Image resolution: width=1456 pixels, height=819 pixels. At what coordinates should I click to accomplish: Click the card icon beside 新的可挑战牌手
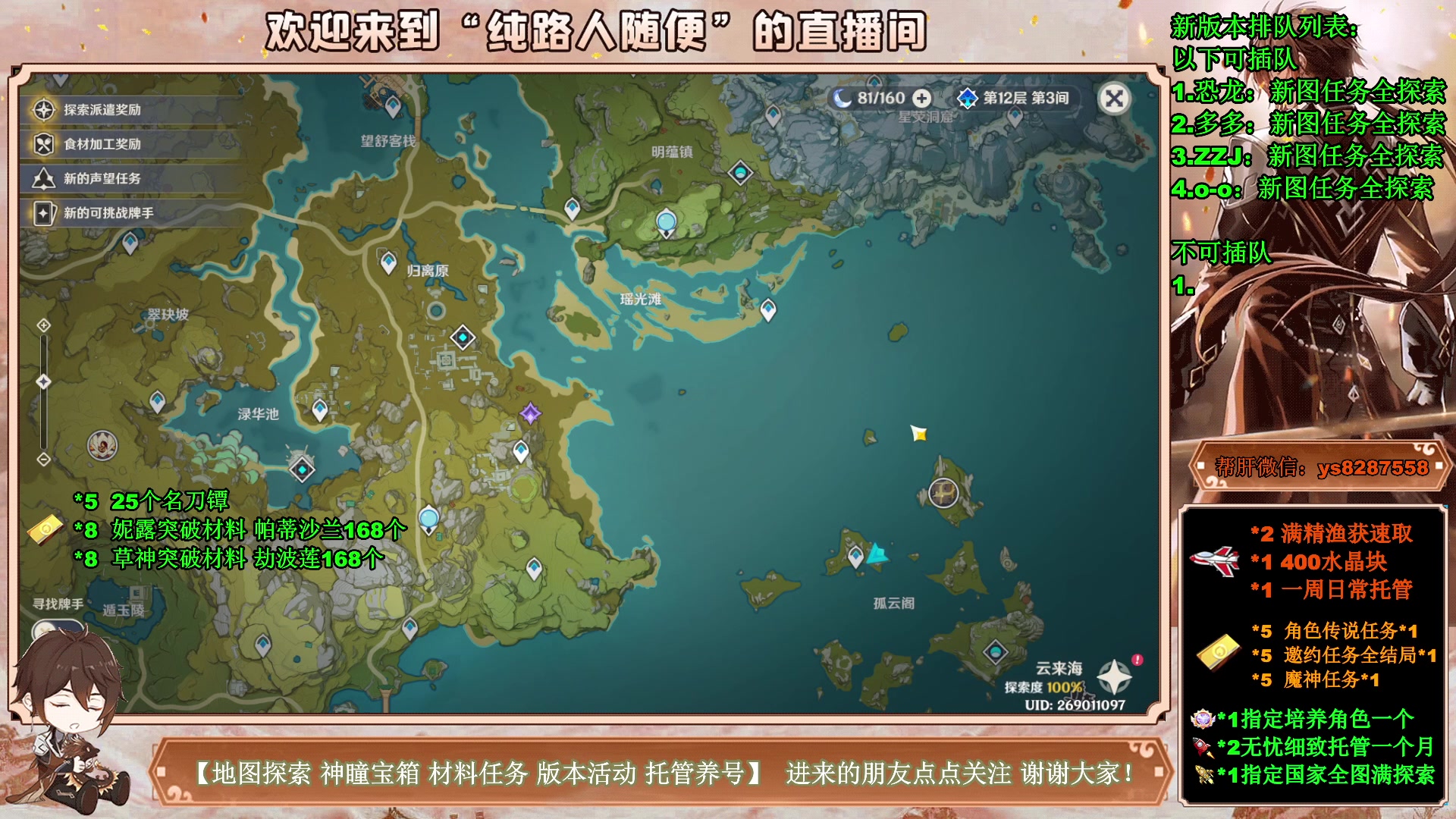pos(44,213)
